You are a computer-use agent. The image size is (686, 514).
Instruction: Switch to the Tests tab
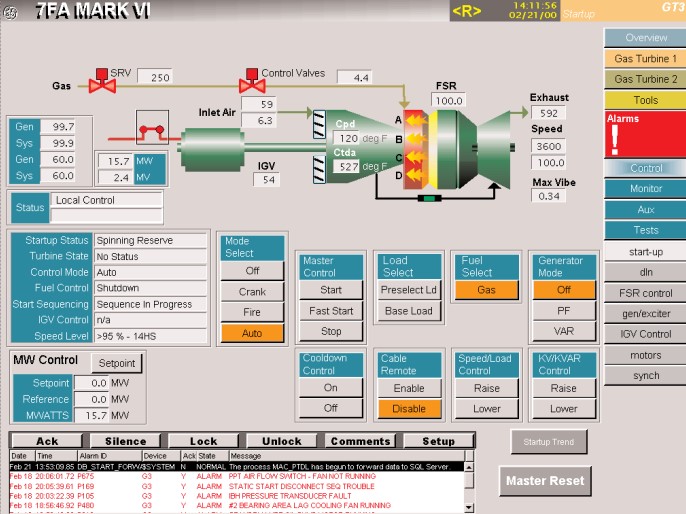coord(645,230)
